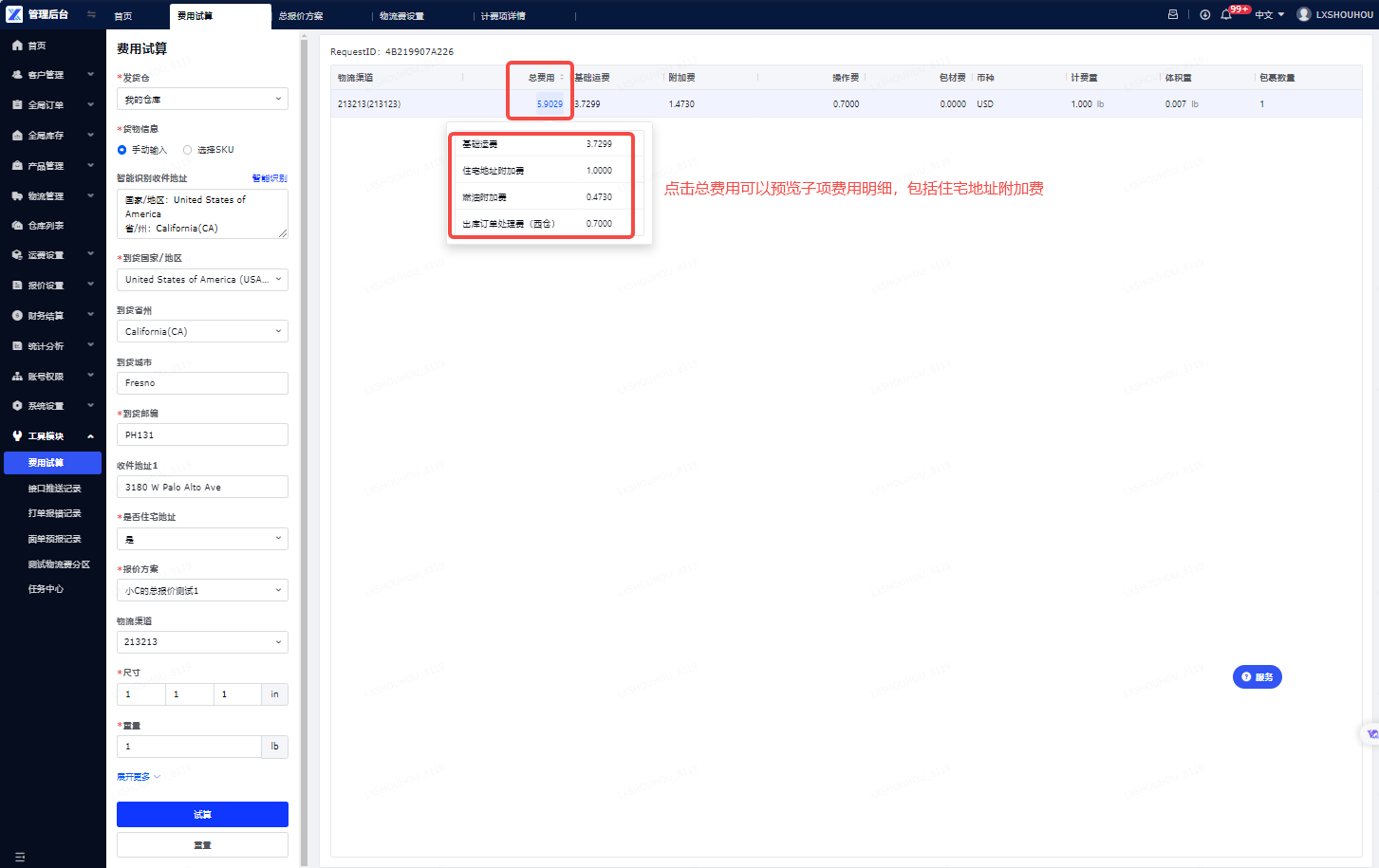Click the 报价设置 document icon
1379x868 pixels.
coord(17,286)
